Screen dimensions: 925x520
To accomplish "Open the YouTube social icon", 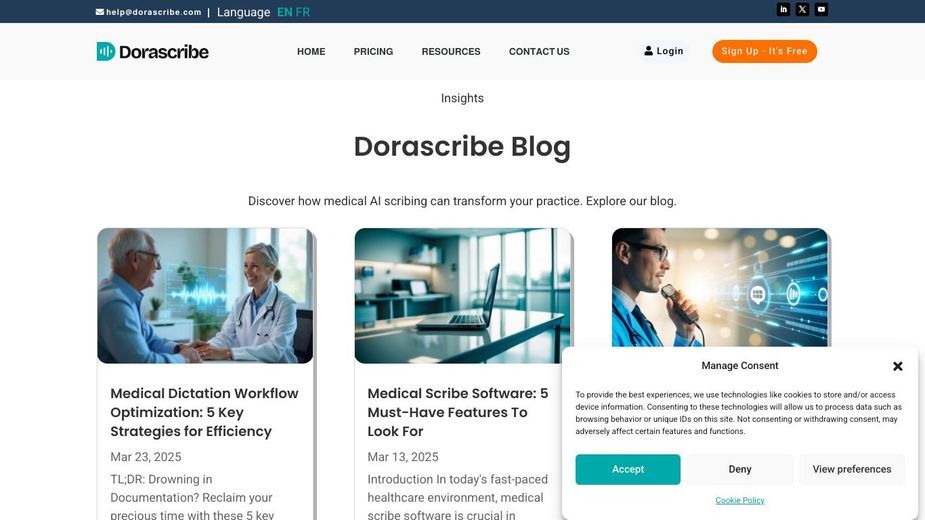I will coord(821,9).
